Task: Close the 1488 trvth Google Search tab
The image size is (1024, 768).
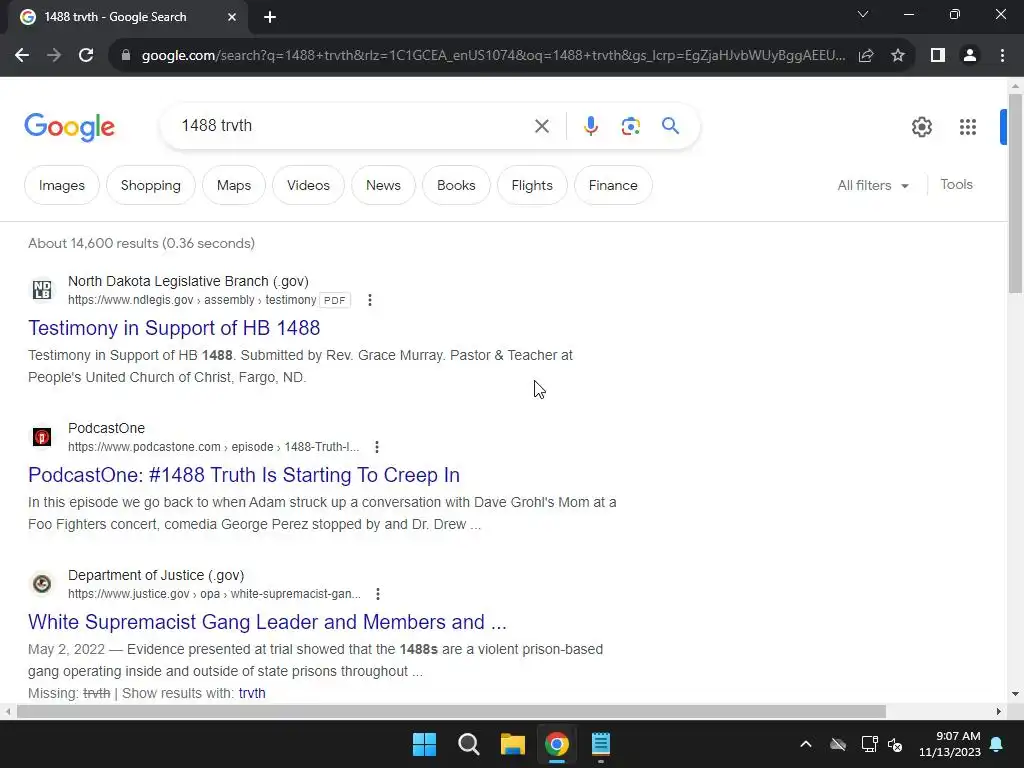Action: pos(232,18)
